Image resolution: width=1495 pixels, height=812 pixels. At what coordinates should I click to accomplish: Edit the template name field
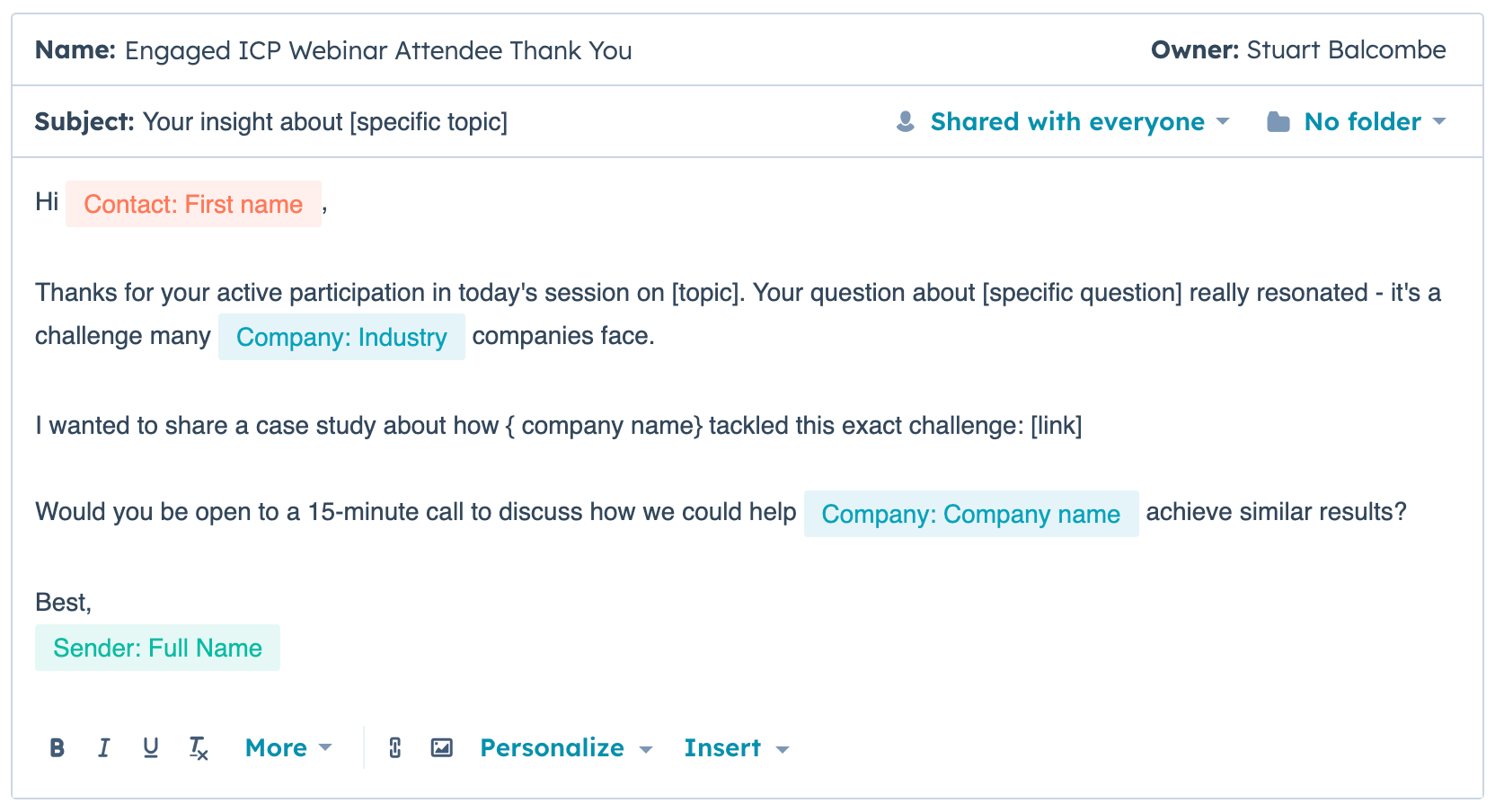(377, 51)
